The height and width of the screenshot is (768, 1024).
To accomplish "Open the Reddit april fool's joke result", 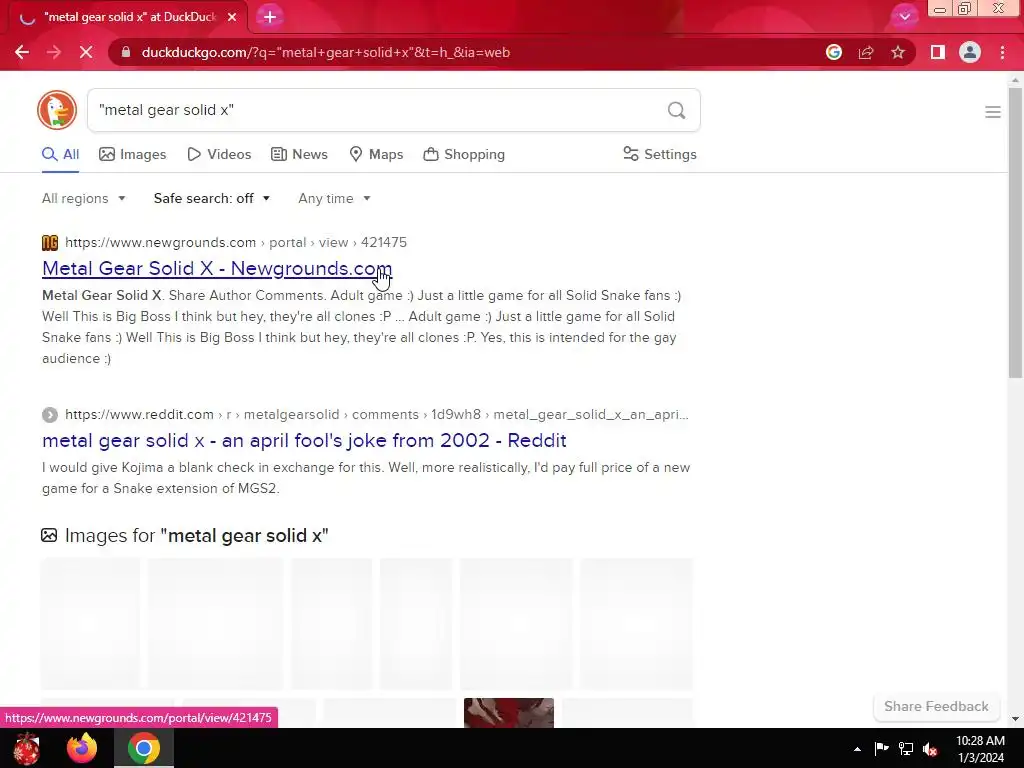I will click(304, 440).
